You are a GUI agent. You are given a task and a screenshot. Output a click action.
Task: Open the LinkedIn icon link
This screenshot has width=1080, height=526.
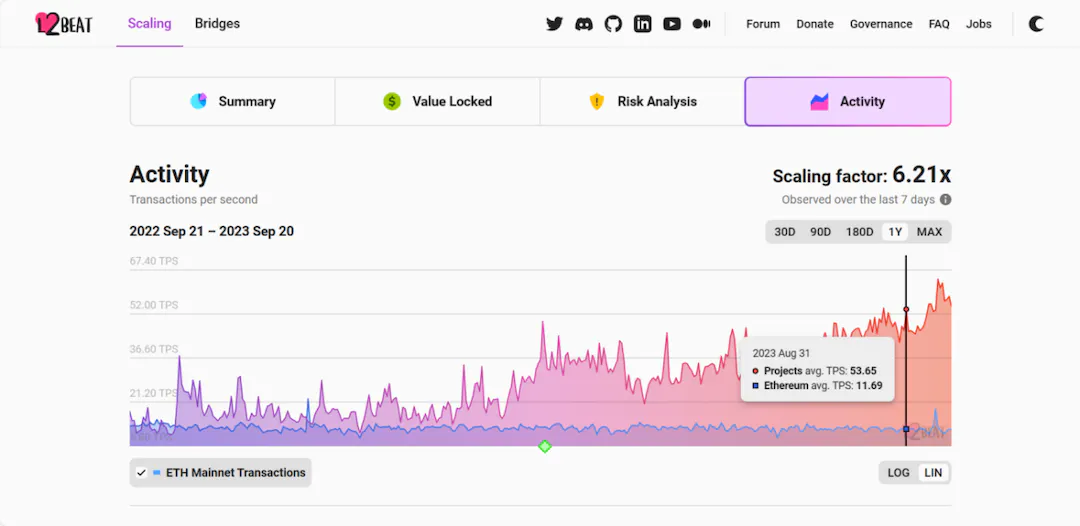tap(643, 24)
